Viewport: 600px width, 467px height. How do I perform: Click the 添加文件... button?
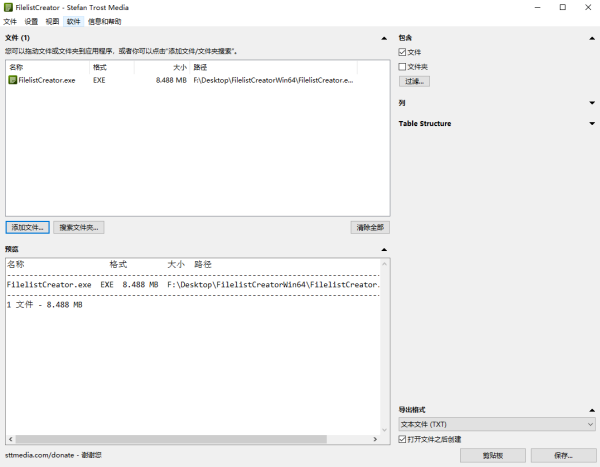(28, 227)
